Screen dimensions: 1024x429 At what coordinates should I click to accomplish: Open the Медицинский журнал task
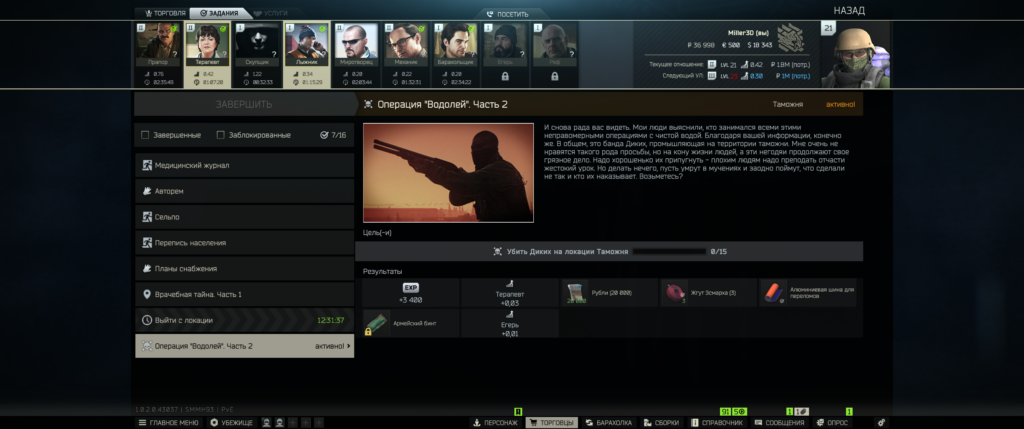(x=244, y=165)
